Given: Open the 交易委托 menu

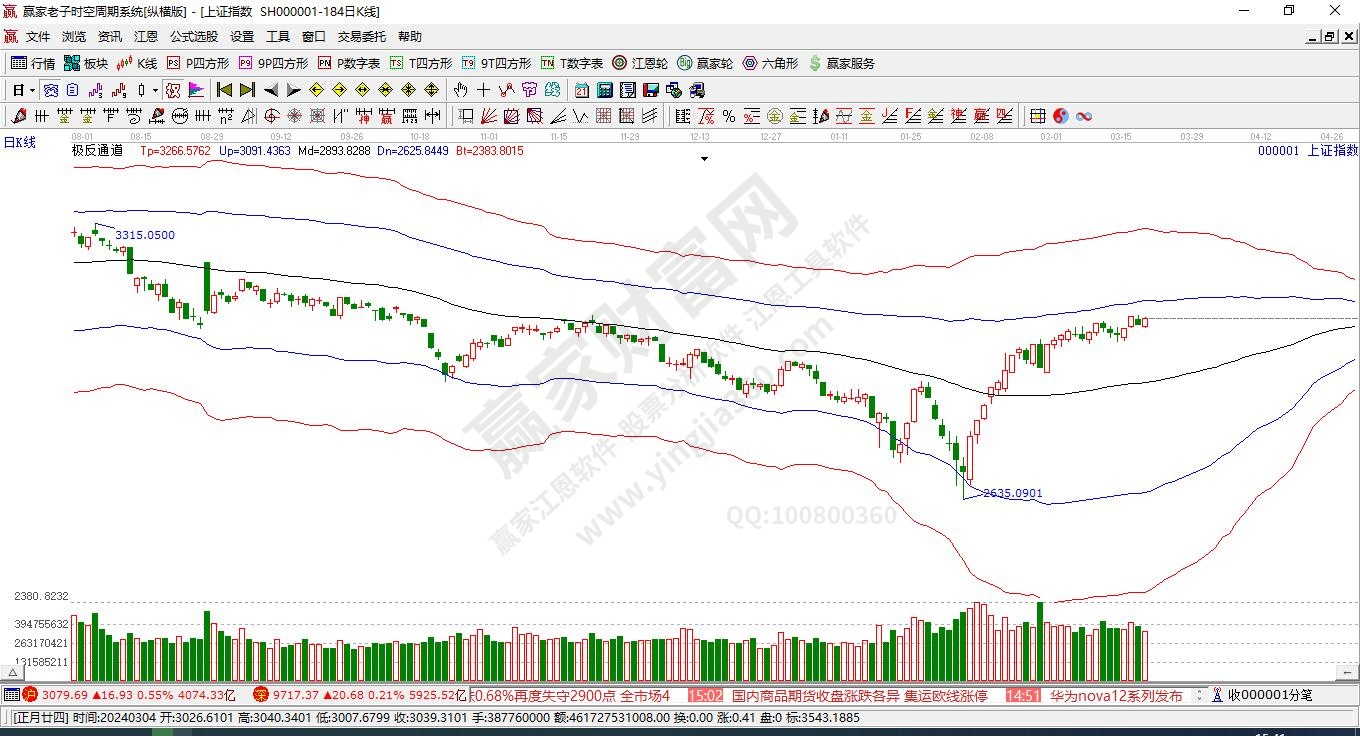Looking at the screenshot, I should (361, 37).
